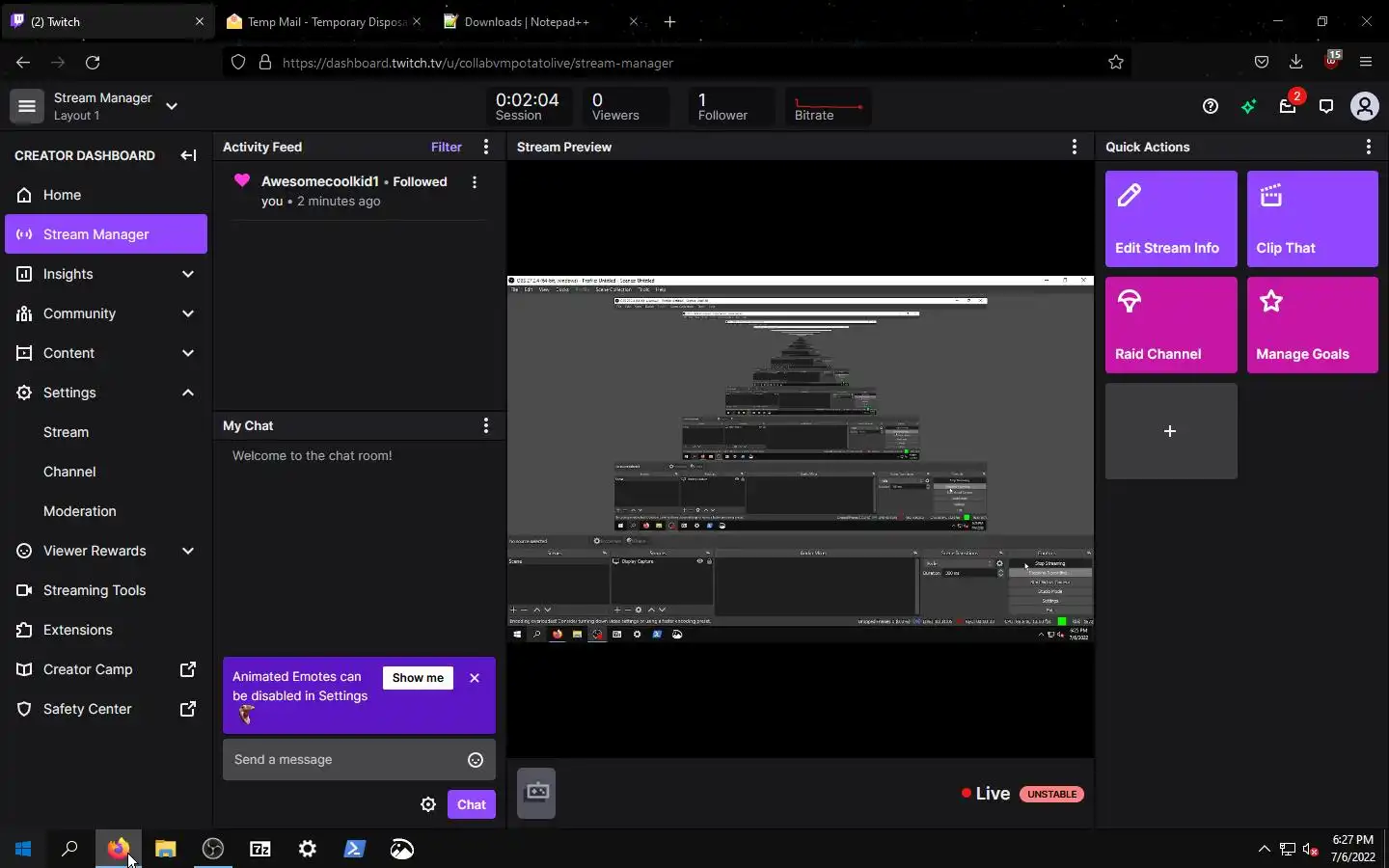
Task: Open Stream Preview options menu
Action: tap(1075, 147)
